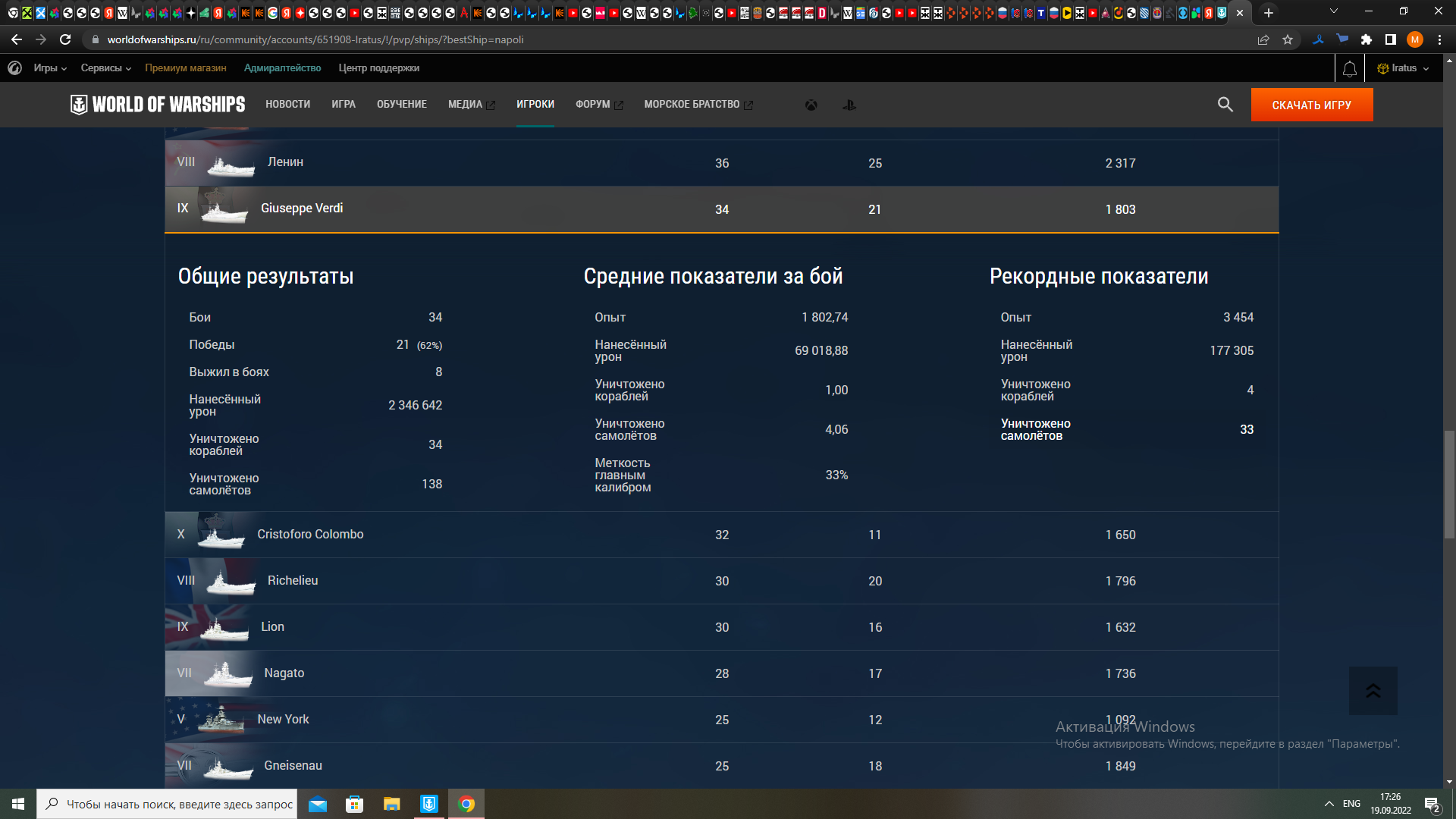The image size is (1456, 819).
Task: Open browser tab search chevron
Action: click(x=1334, y=12)
